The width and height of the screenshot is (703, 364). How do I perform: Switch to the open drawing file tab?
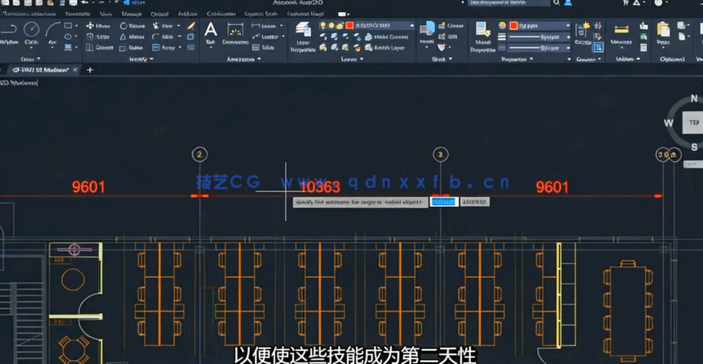point(44,70)
